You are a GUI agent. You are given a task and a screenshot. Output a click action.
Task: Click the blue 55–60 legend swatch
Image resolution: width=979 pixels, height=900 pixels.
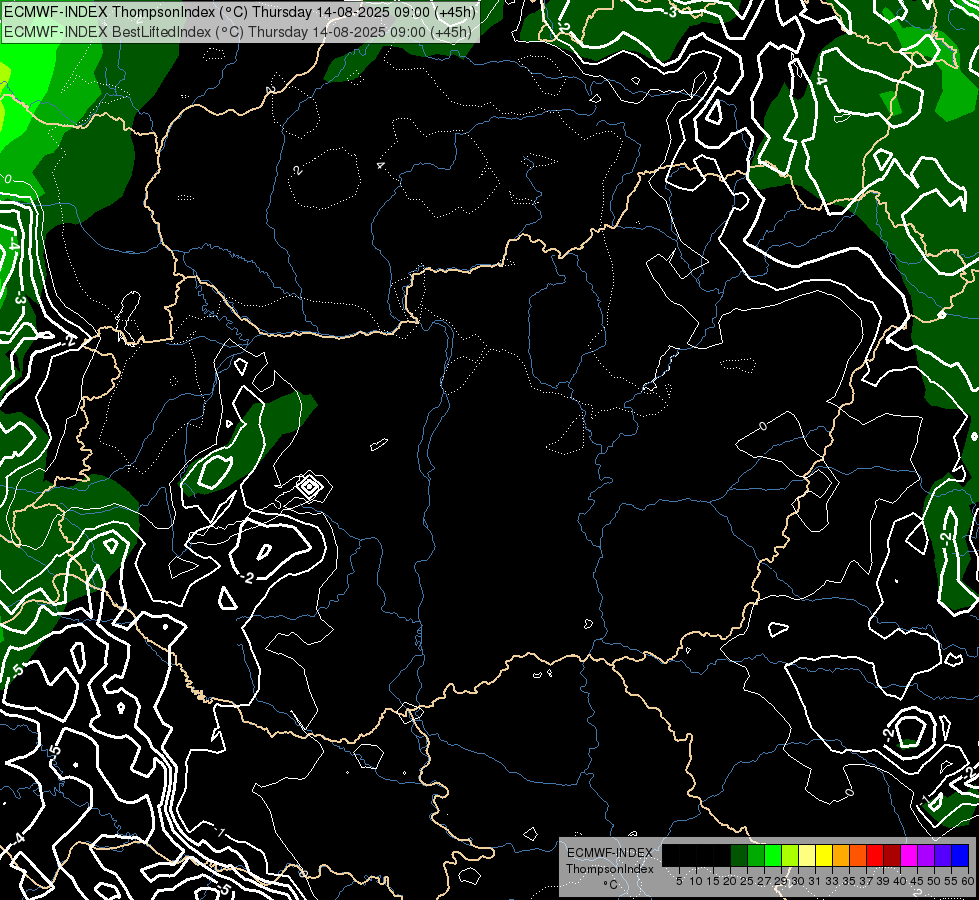(x=960, y=855)
